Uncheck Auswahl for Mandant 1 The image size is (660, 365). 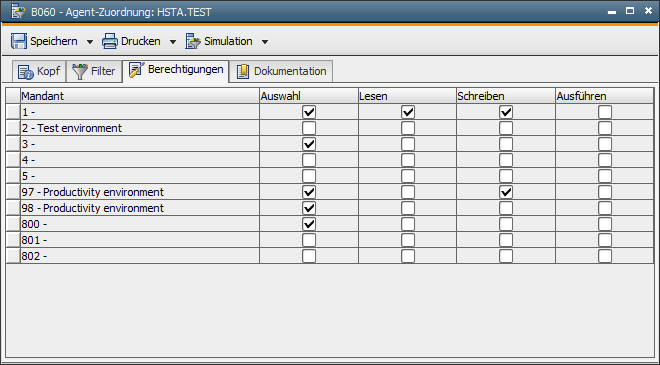pos(309,112)
